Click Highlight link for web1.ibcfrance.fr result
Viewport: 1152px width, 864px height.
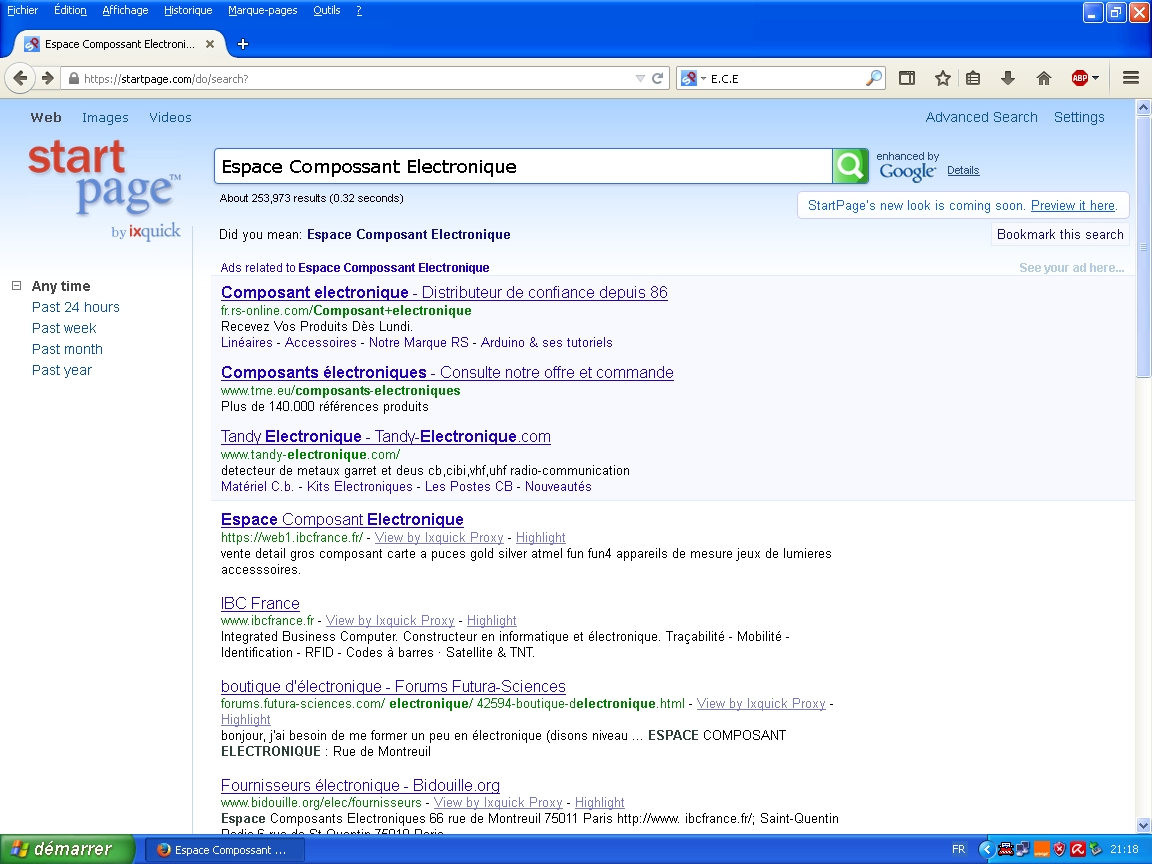click(x=541, y=538)
